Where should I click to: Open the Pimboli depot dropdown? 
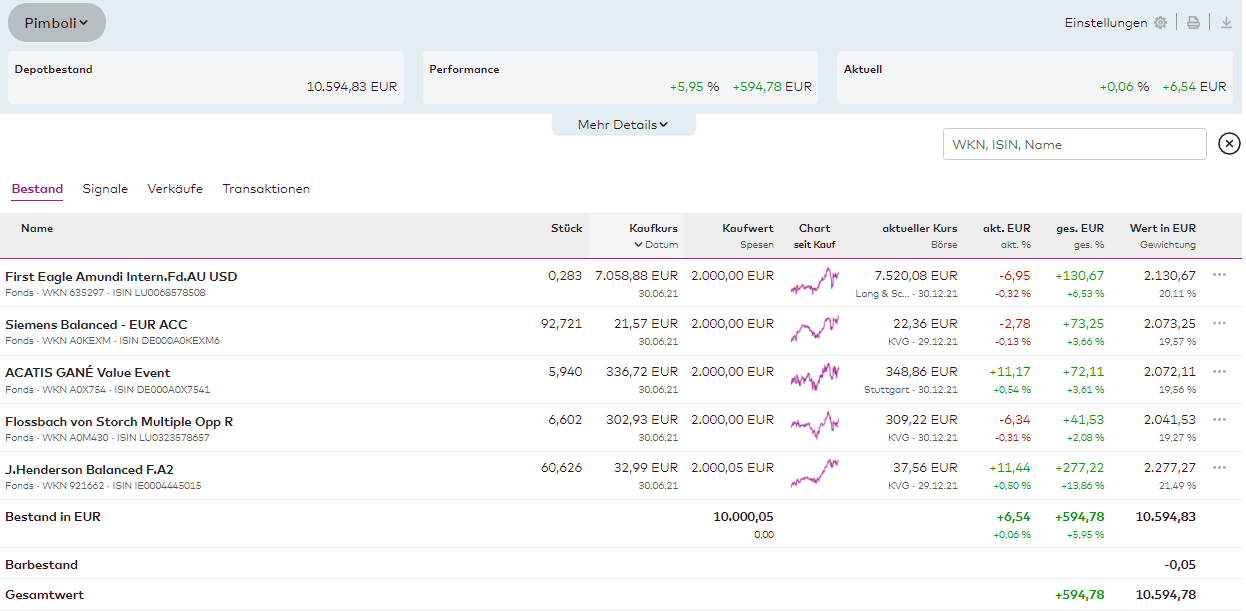(x=57, y=23)
